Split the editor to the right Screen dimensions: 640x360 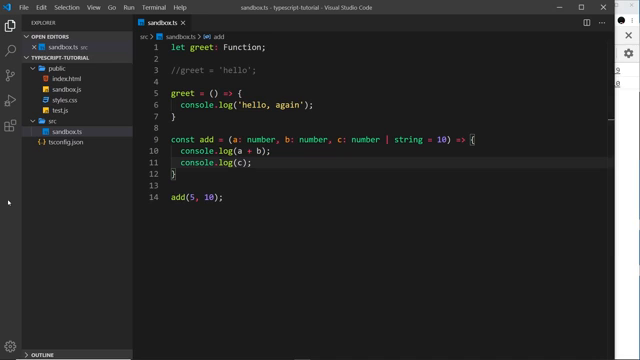587,23
